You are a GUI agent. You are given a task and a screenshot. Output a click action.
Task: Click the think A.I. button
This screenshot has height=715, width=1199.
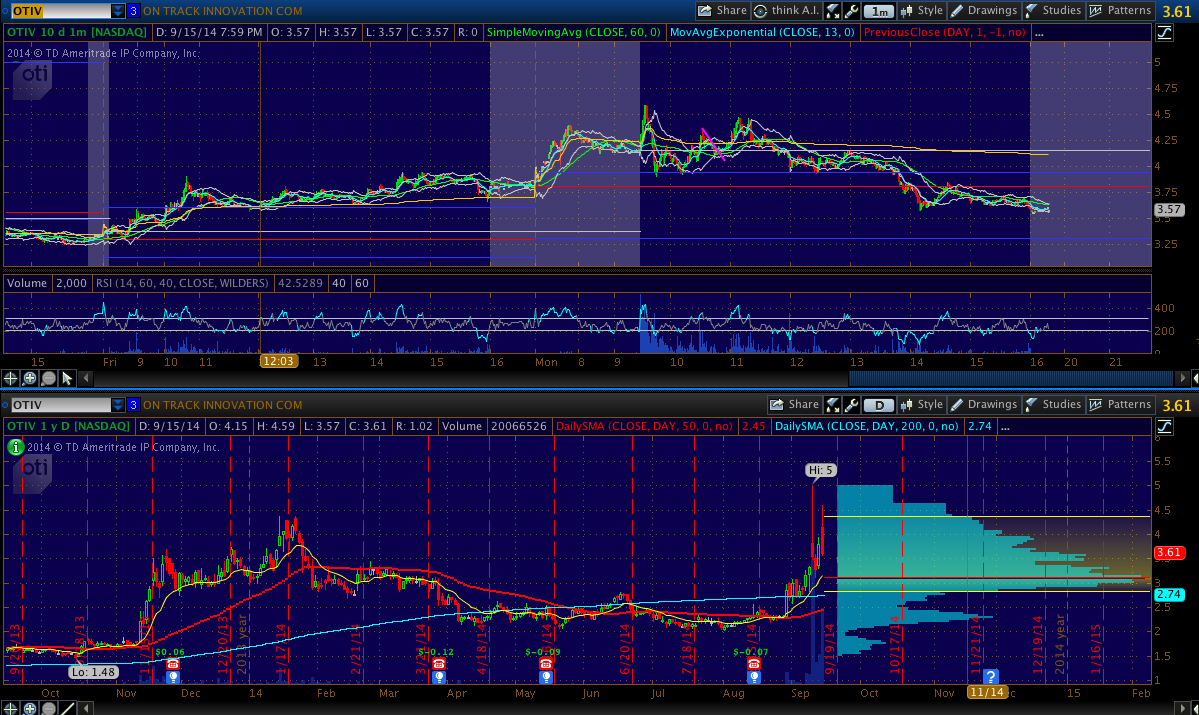pos(787,11)
